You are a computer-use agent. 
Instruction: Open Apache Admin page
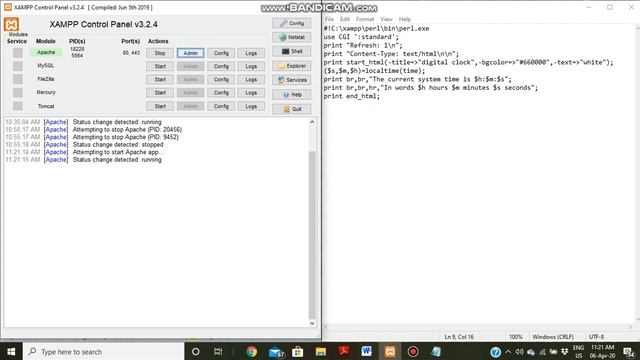(191, 53)
